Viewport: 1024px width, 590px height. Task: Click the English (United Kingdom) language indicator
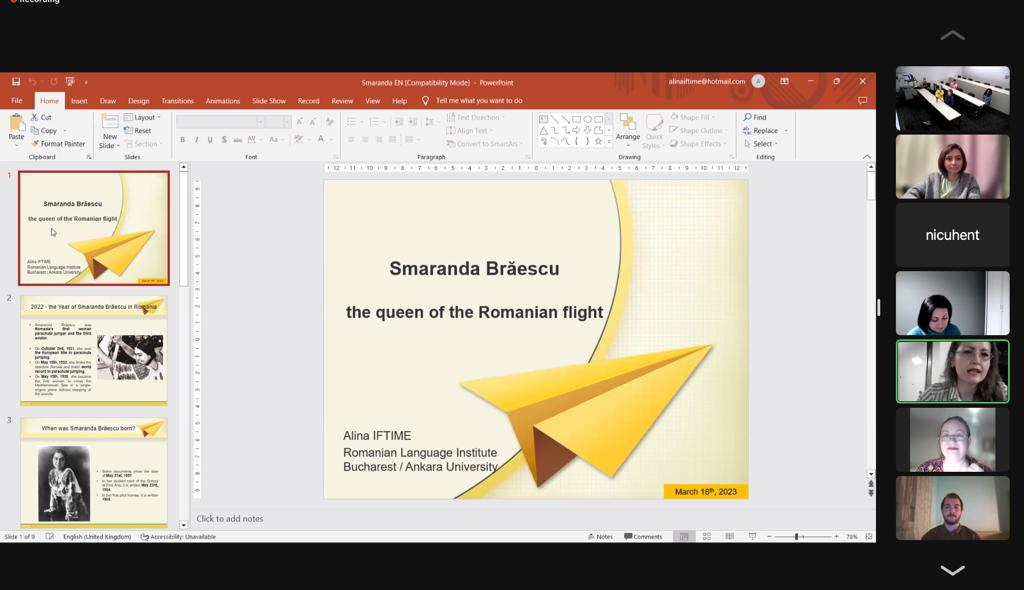[x=97, y=537]
